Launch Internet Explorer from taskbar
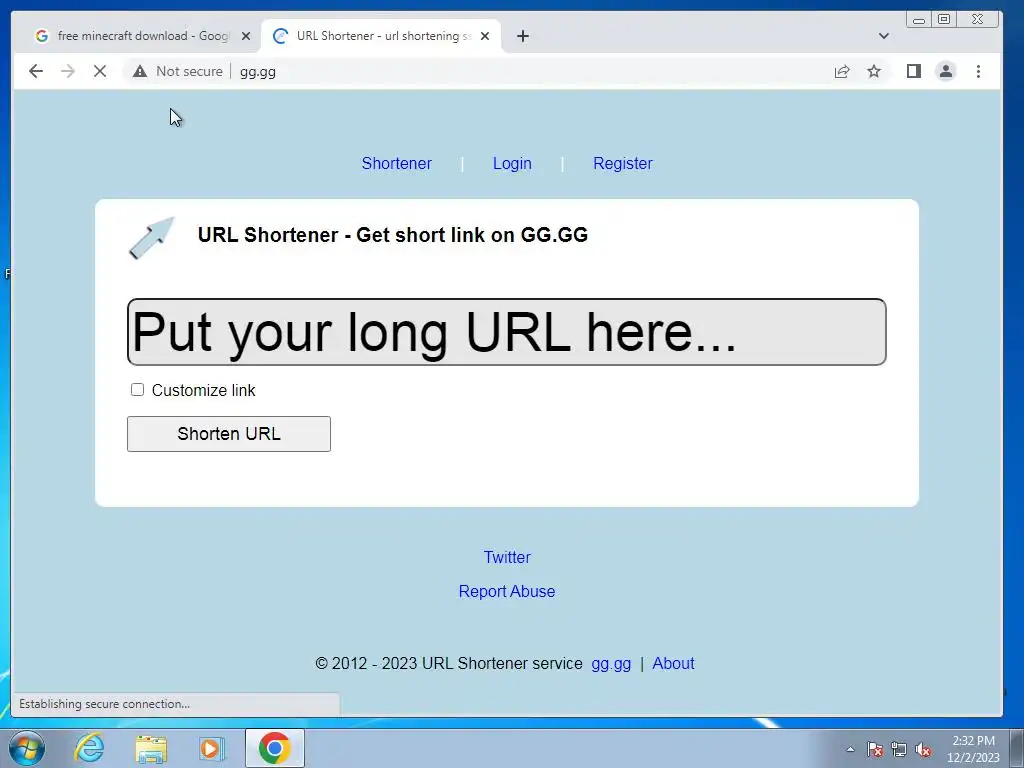 pyautogui.click(x=89, y=748)
